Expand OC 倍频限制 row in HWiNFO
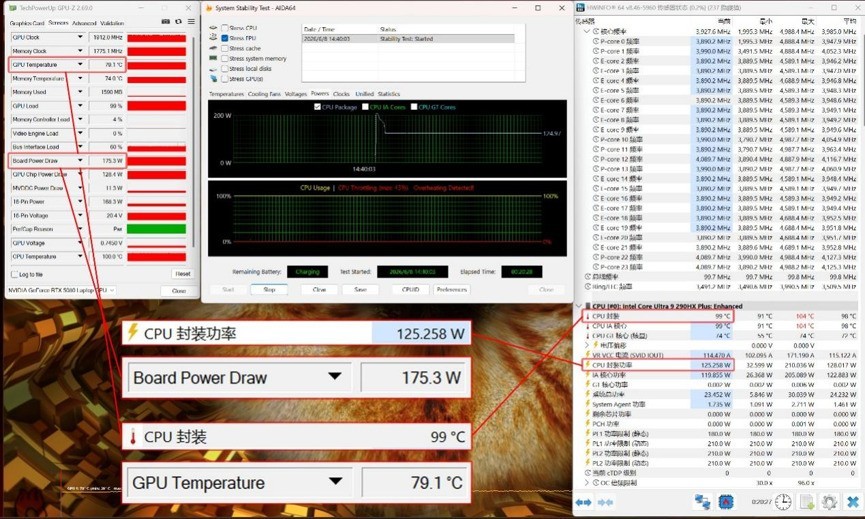 tap(586, 483)
